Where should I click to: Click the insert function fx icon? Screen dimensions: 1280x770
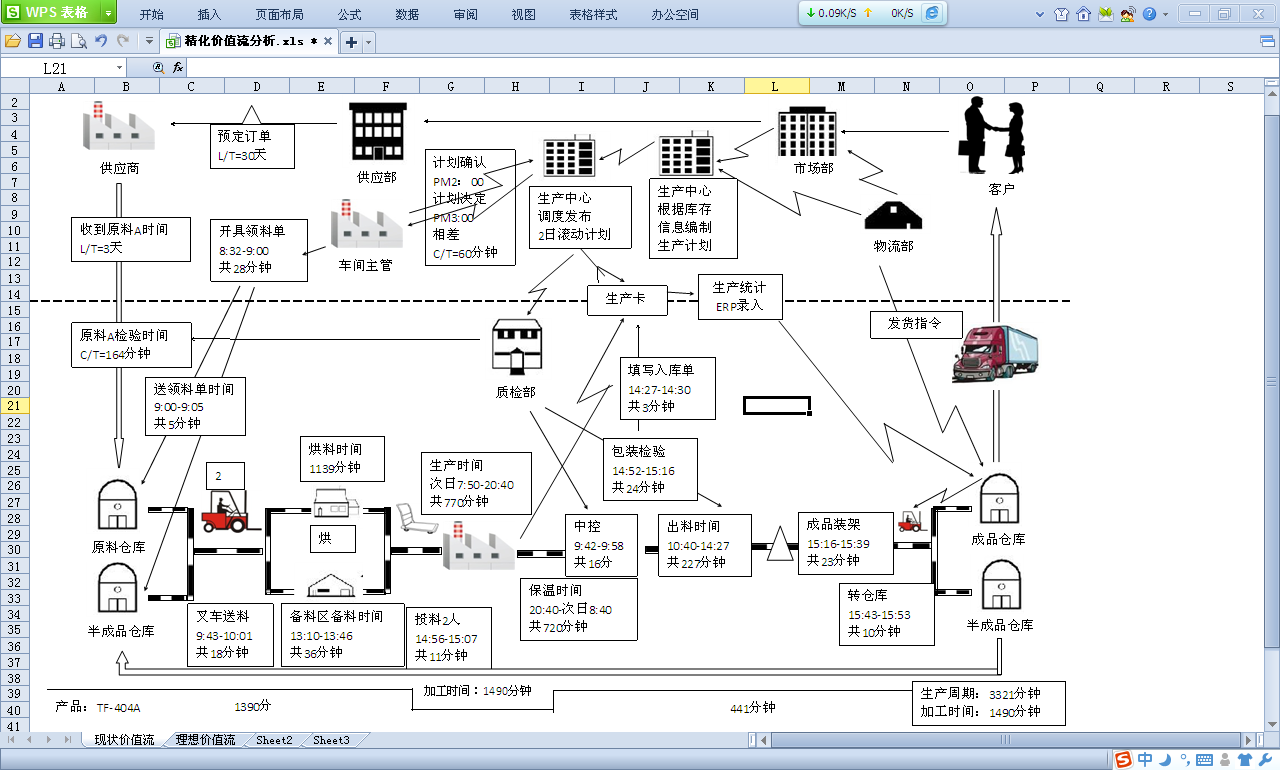(x=178, y=68)
